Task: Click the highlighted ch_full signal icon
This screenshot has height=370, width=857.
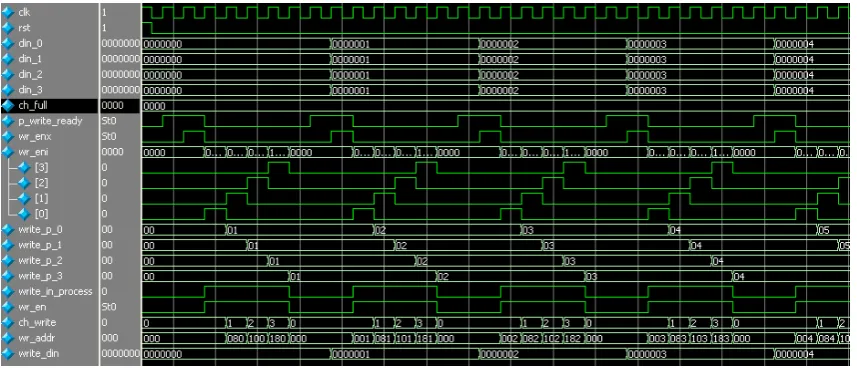Action: point(8,105)
